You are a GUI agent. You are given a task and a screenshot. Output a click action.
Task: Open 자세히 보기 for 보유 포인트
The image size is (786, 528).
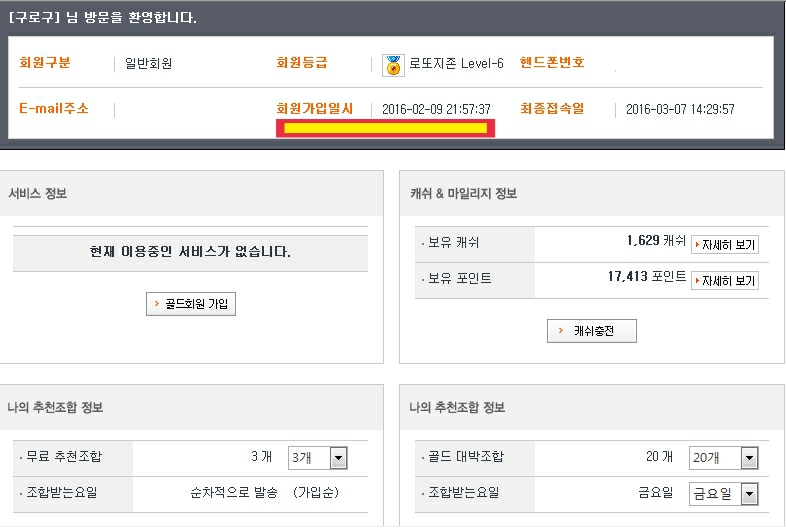(x=724, y=280)
